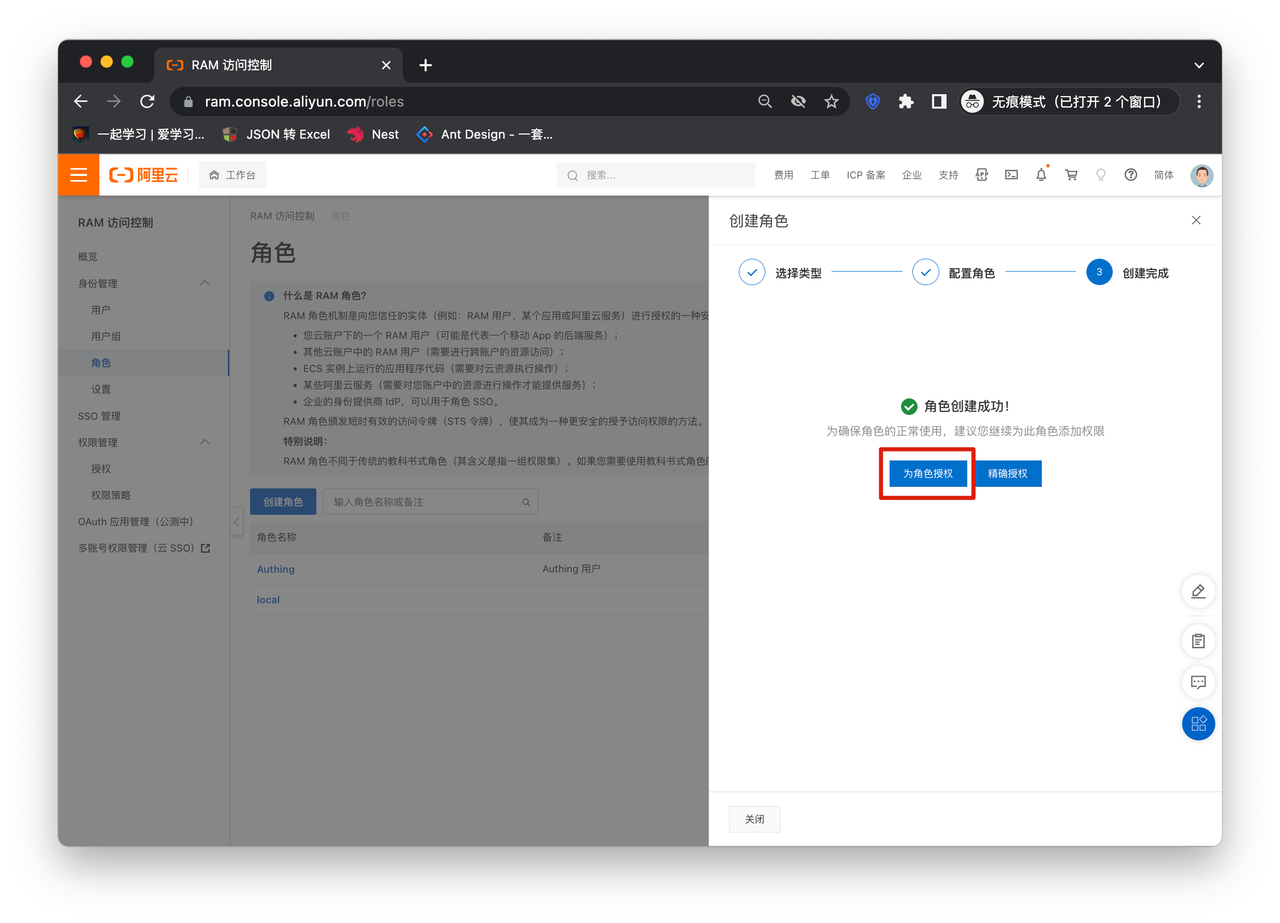Open 企业 in the top bar
Viewport: 1280px width, 923px height.
[x=912, y=175]
